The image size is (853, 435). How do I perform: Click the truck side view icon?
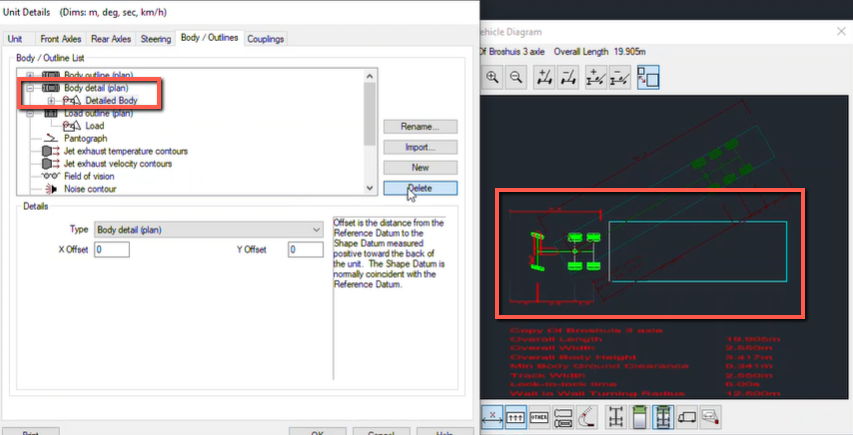pyautogui.click(x=687, y=417)
